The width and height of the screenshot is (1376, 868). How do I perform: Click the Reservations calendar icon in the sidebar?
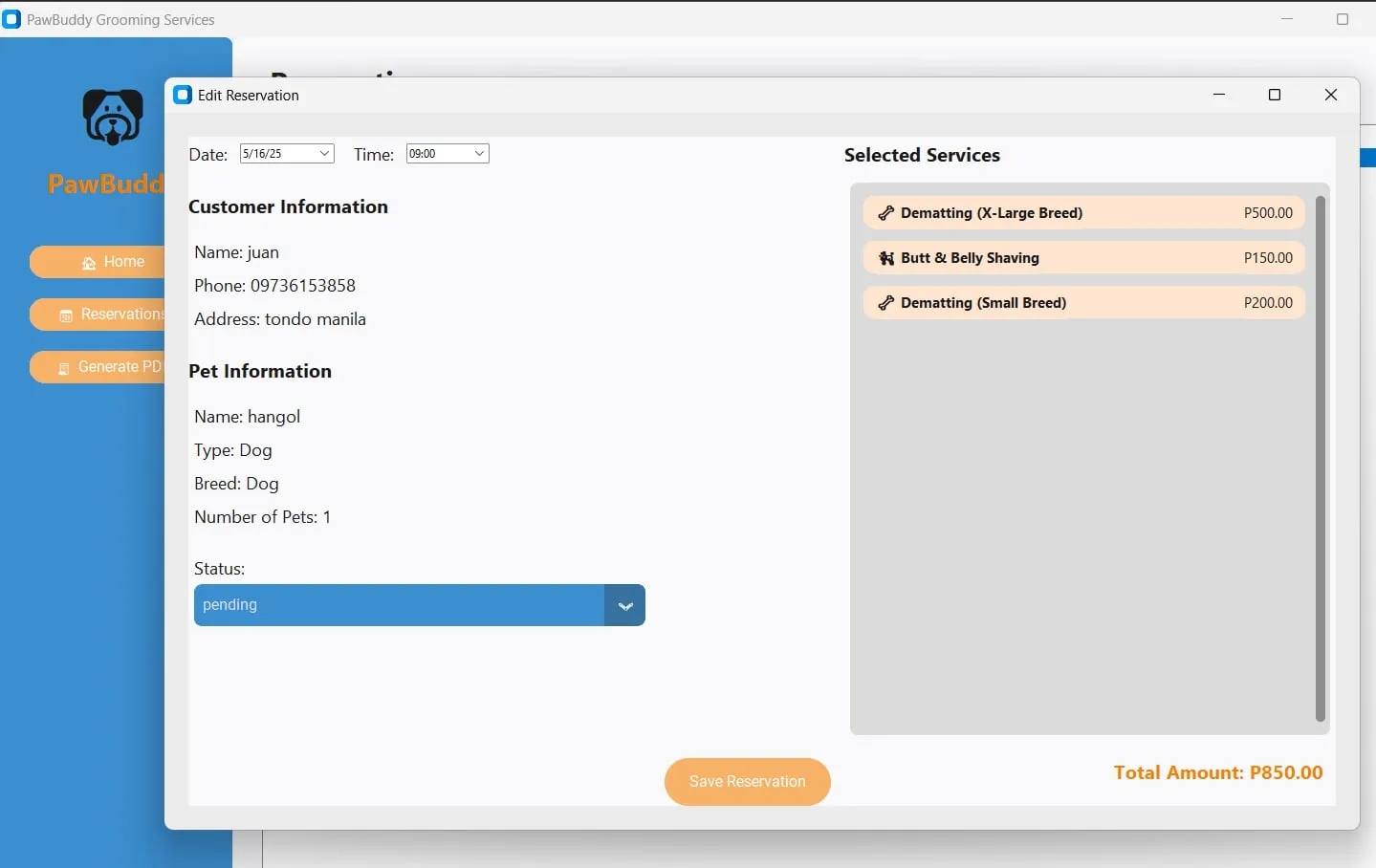[x=66, y=315]
